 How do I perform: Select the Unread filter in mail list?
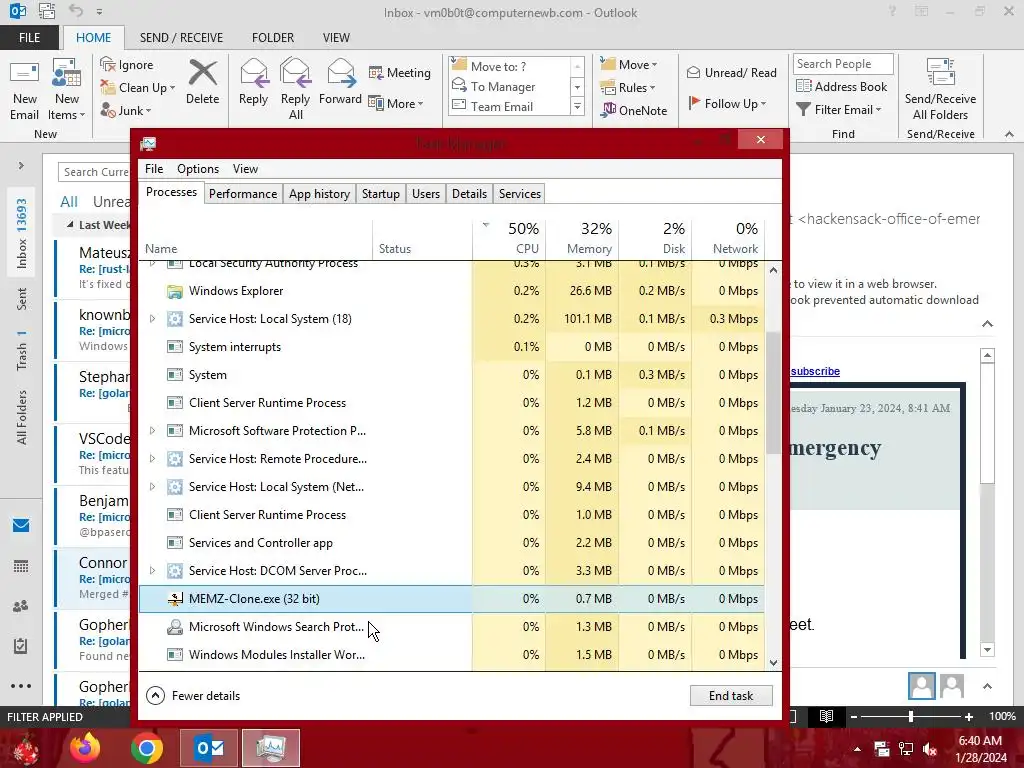click(111, 202)
